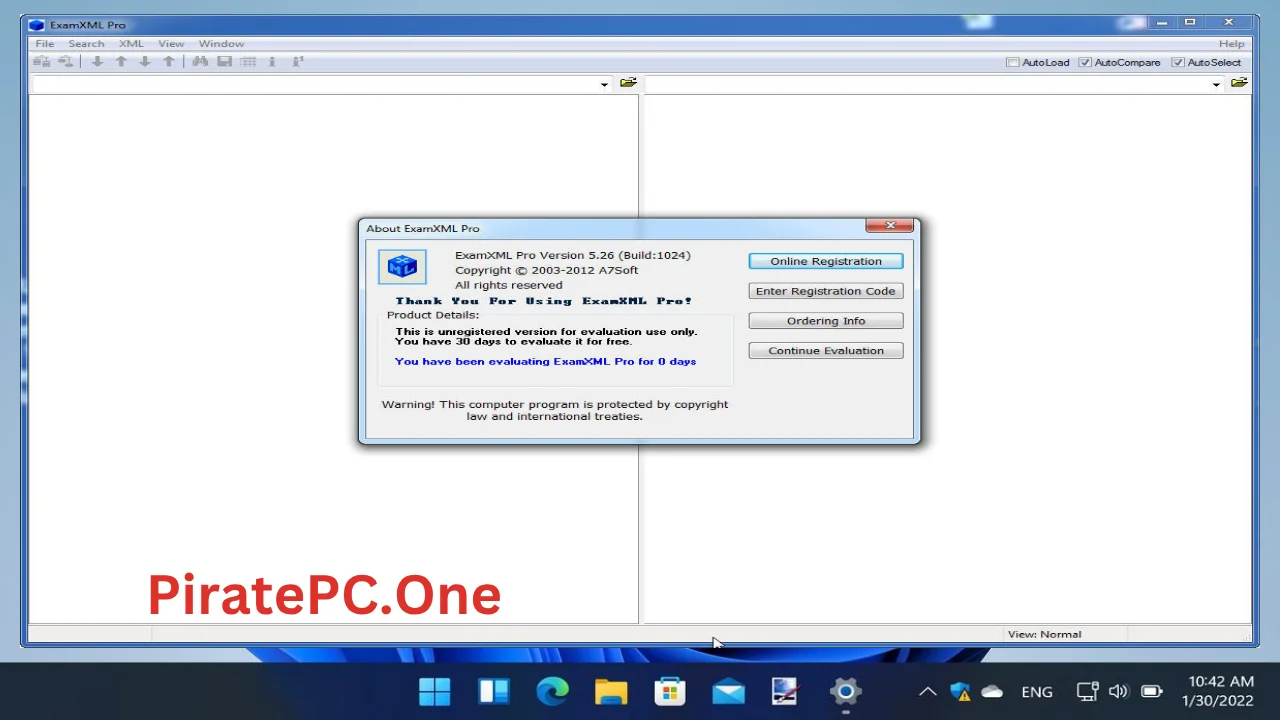This screenshot has width=1280, height=720.
Task: Open the Windows Start menu
Action: 435,691
